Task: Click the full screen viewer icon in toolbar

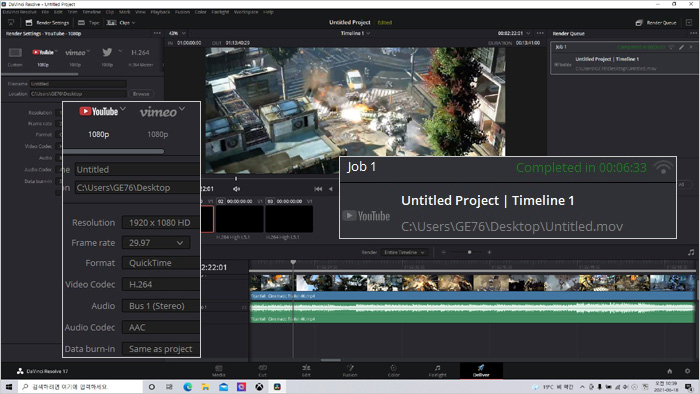Action: click(11, 22)
